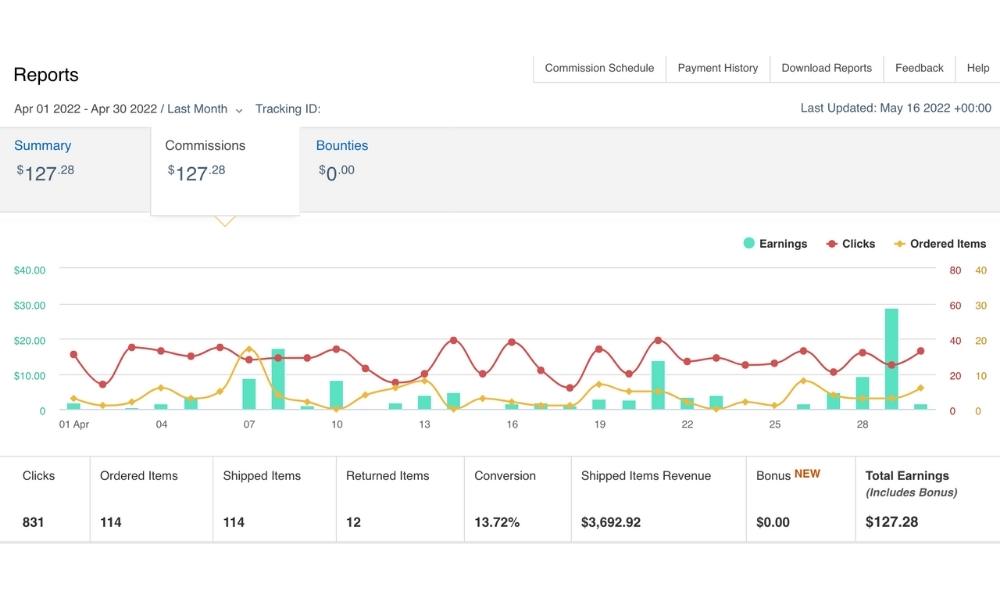
Task: Click the Last Updated May 16 2022 timestamp
Action: pos(895,108)
